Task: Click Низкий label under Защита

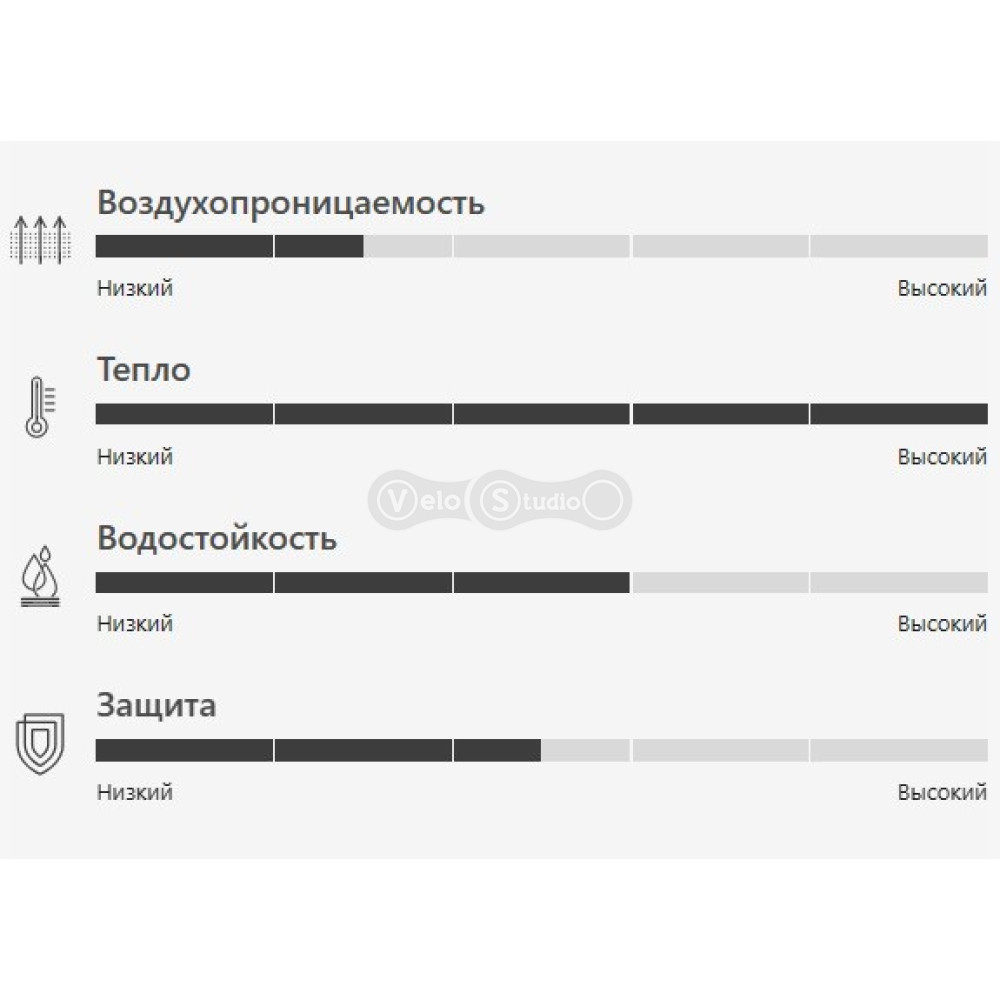Action: (x=135, y=792)
